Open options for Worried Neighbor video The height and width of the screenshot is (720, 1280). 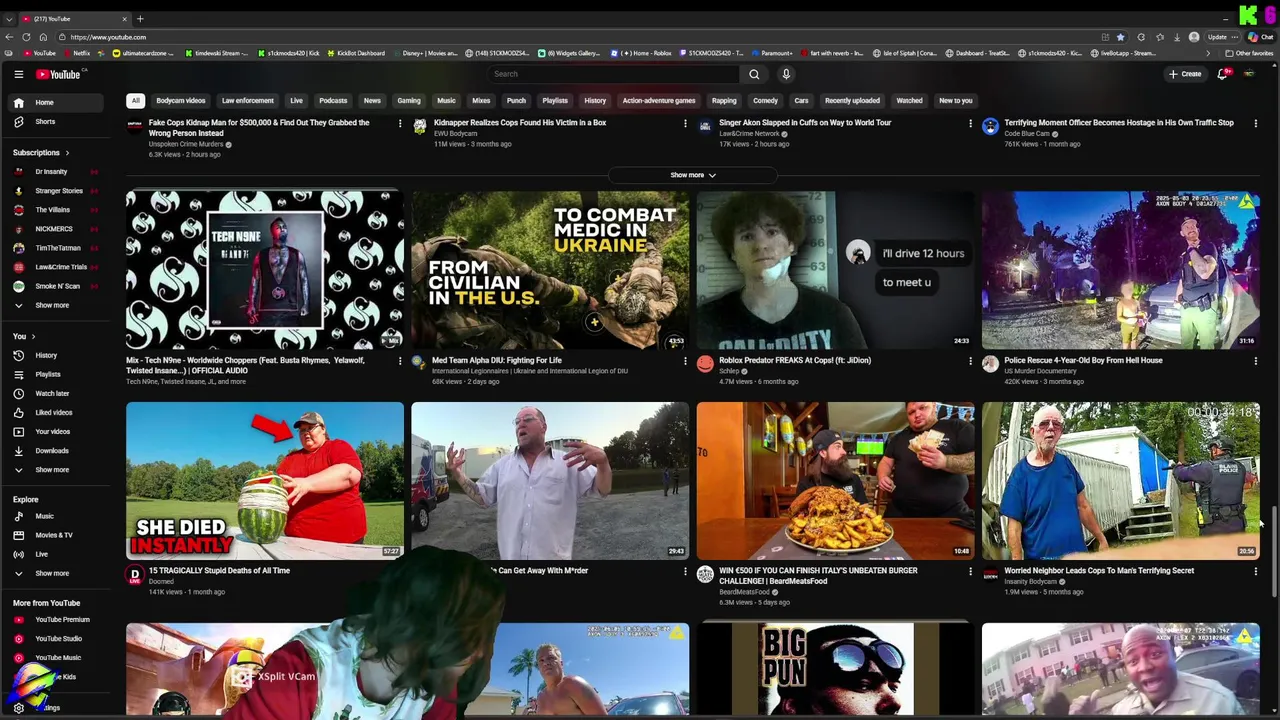tap(1256, 572)
